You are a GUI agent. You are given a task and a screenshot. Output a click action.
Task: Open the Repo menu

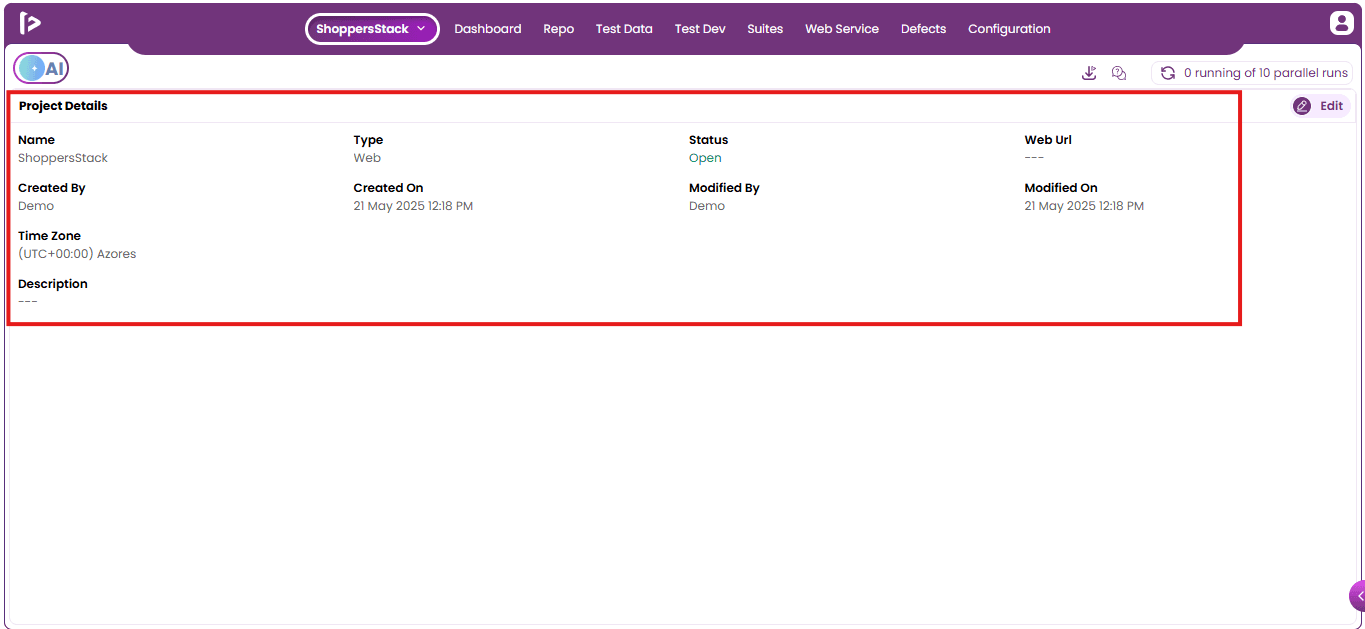pos(559,29)
